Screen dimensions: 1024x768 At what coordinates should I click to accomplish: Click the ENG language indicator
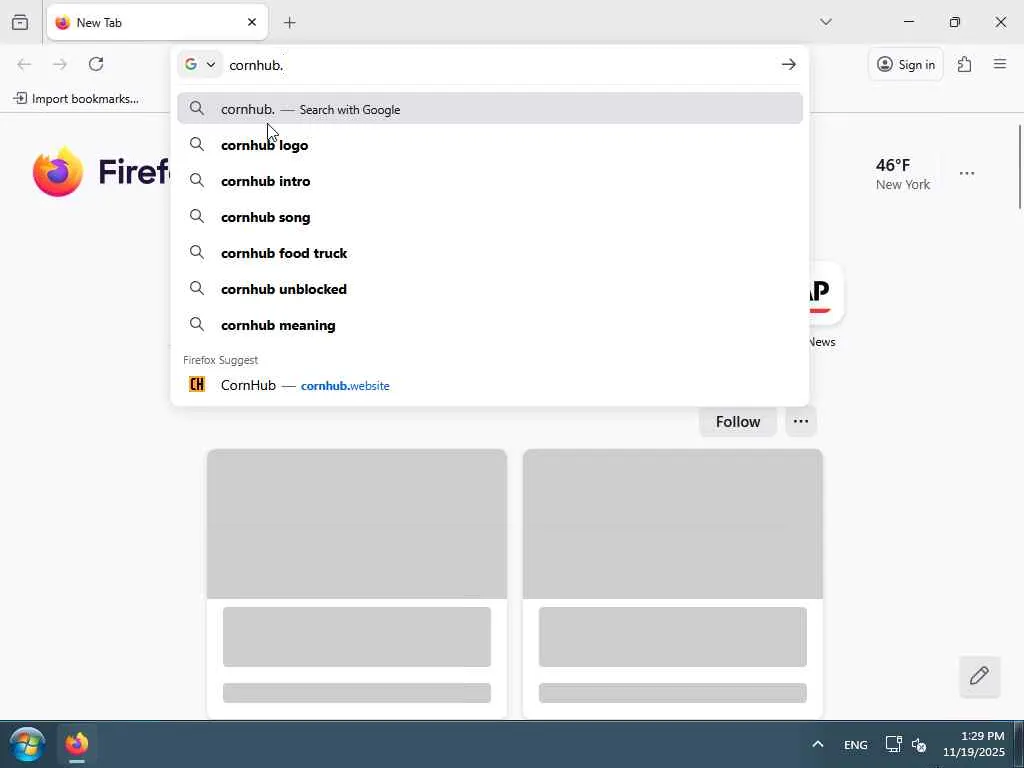point(856,744)
